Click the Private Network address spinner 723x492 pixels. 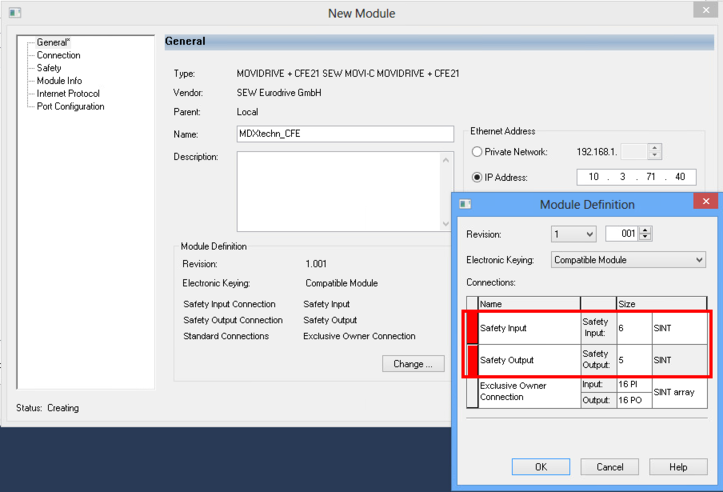tap(655, 152)
